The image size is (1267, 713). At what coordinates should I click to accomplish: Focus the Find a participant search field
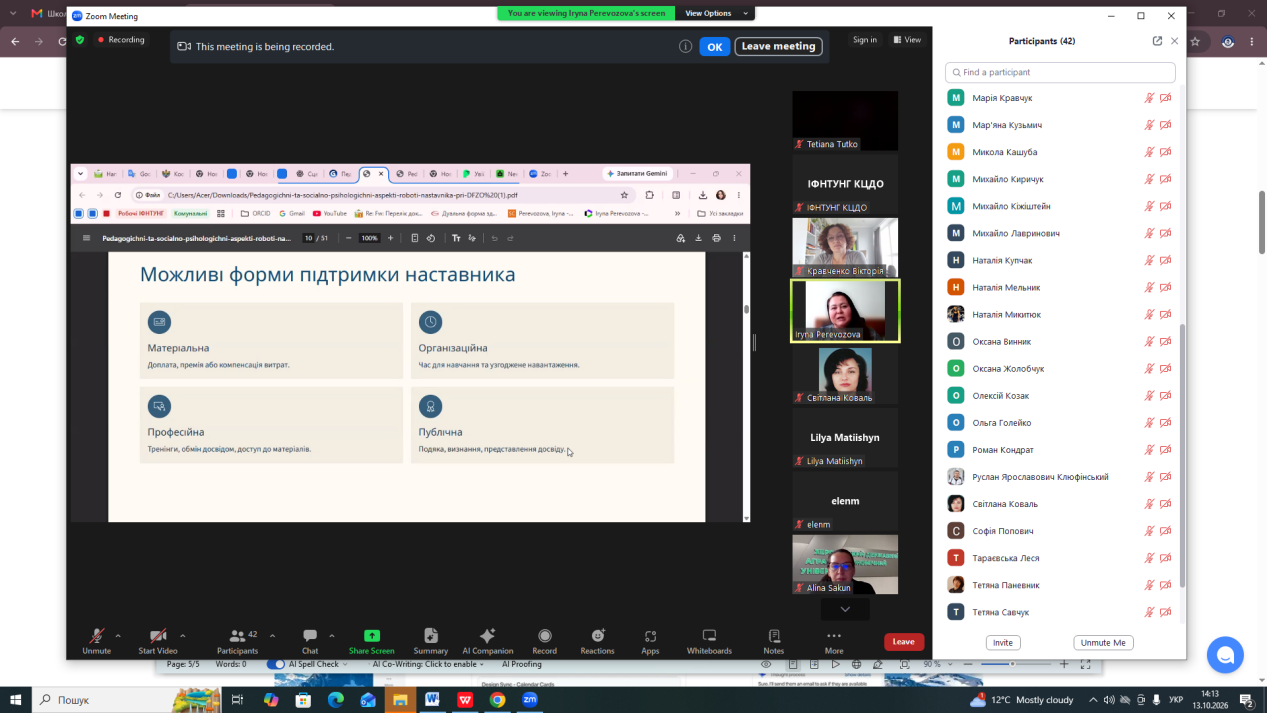click(1060, 72)
